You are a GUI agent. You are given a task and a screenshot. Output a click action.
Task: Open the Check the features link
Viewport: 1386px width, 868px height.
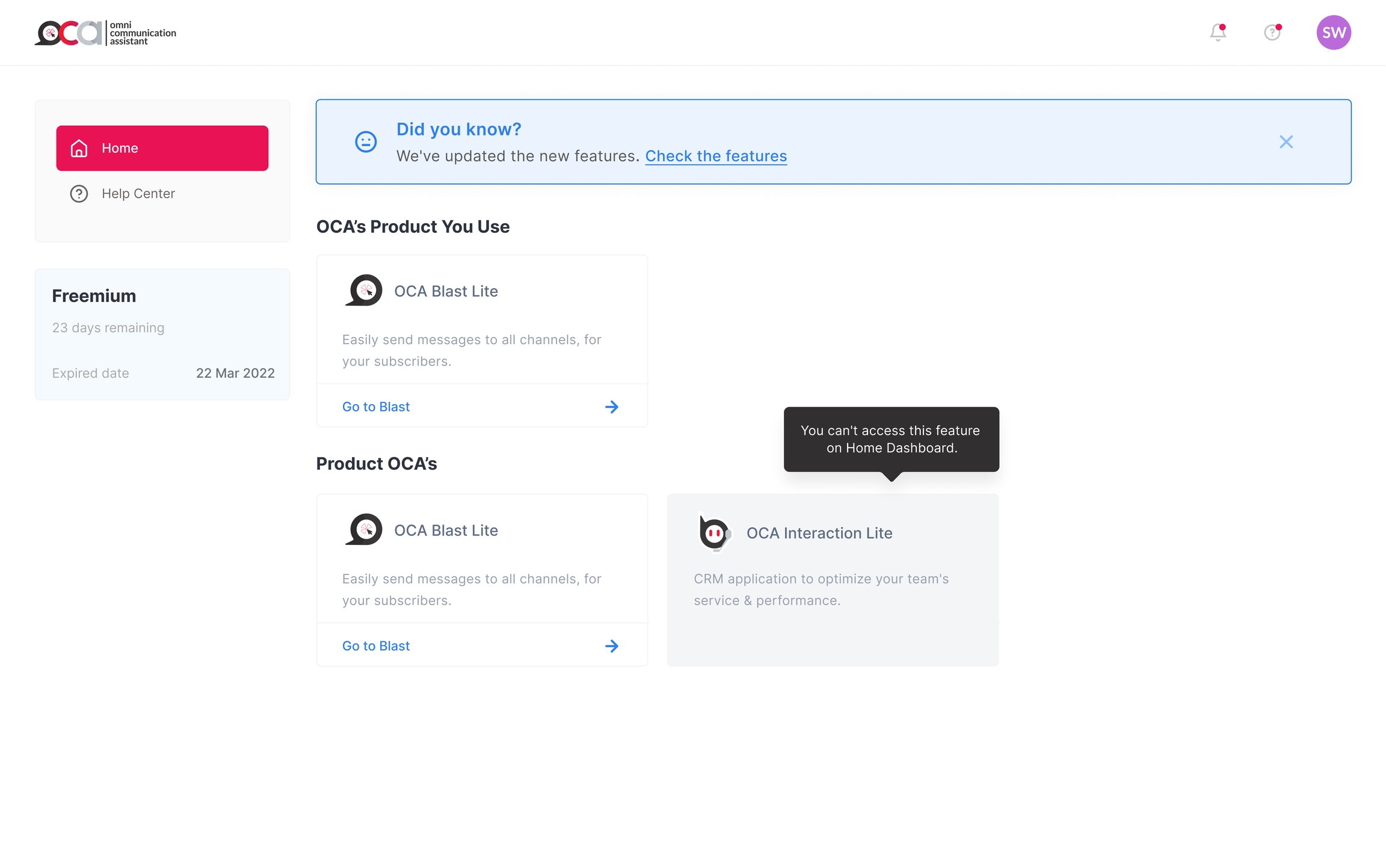point(715,156)
